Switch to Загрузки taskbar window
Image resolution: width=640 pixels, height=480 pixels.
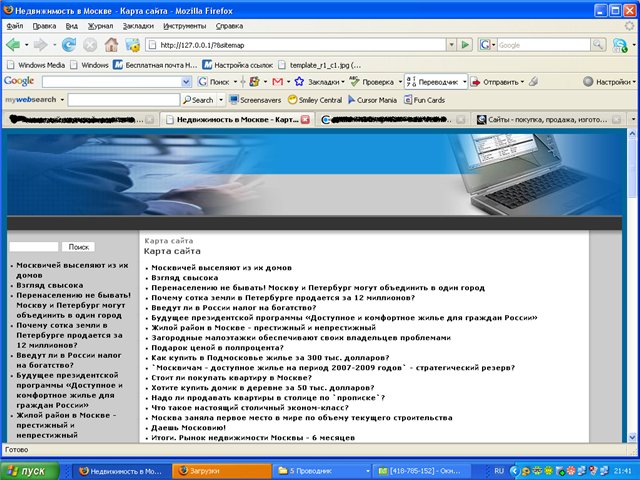tap(222, 471)
